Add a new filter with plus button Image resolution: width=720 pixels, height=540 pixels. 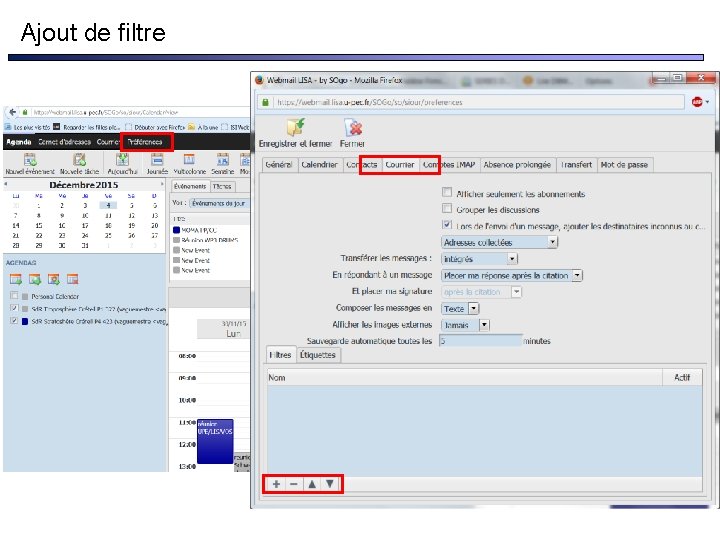[x=276, y=484]
